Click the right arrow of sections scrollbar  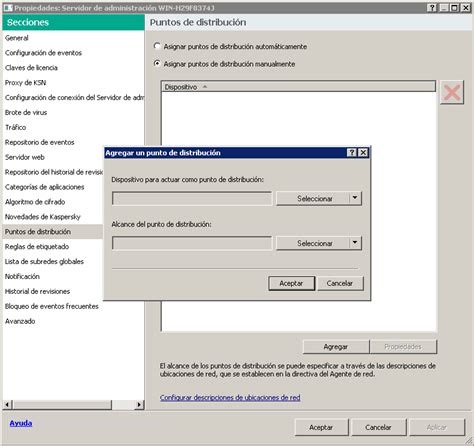[x=140, y=405]
